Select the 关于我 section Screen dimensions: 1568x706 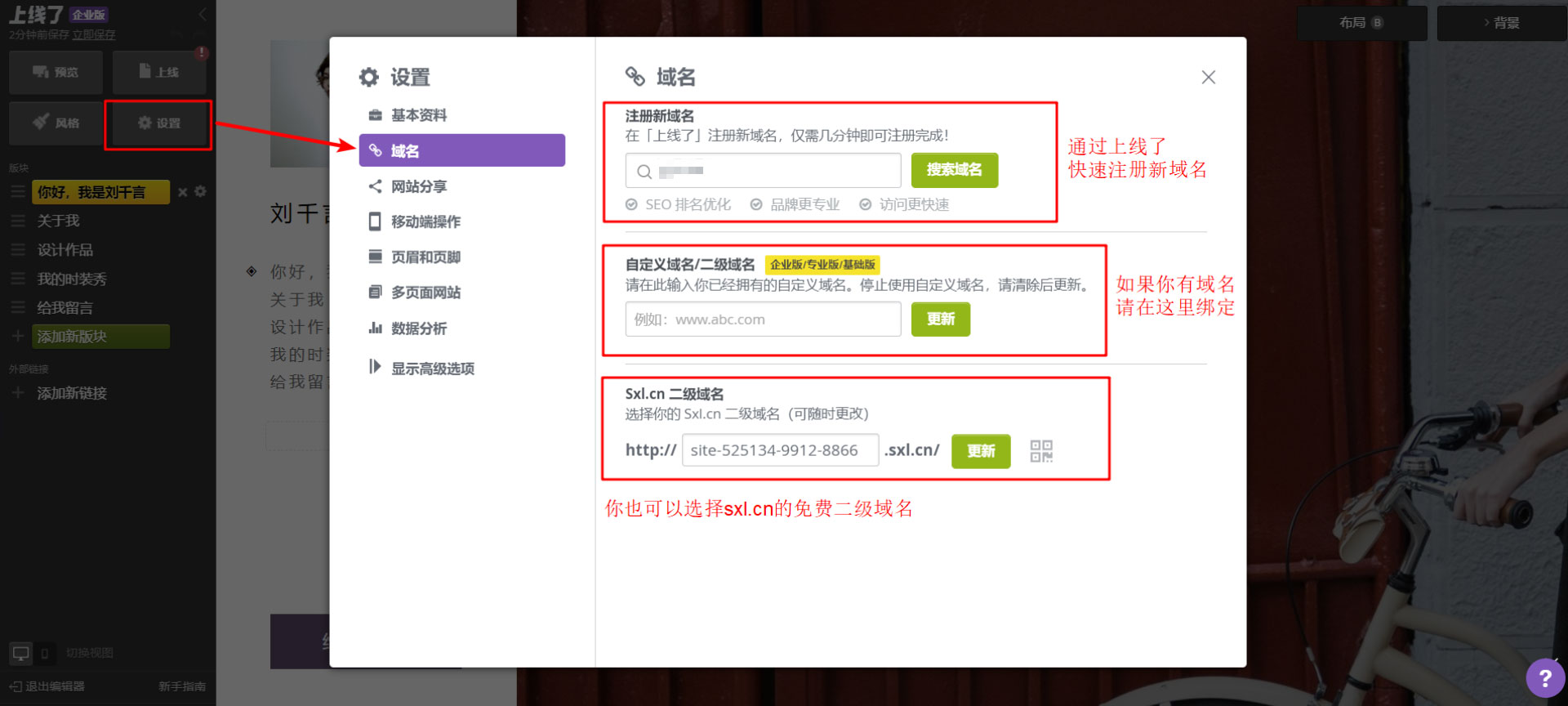(x=58, y=221)
